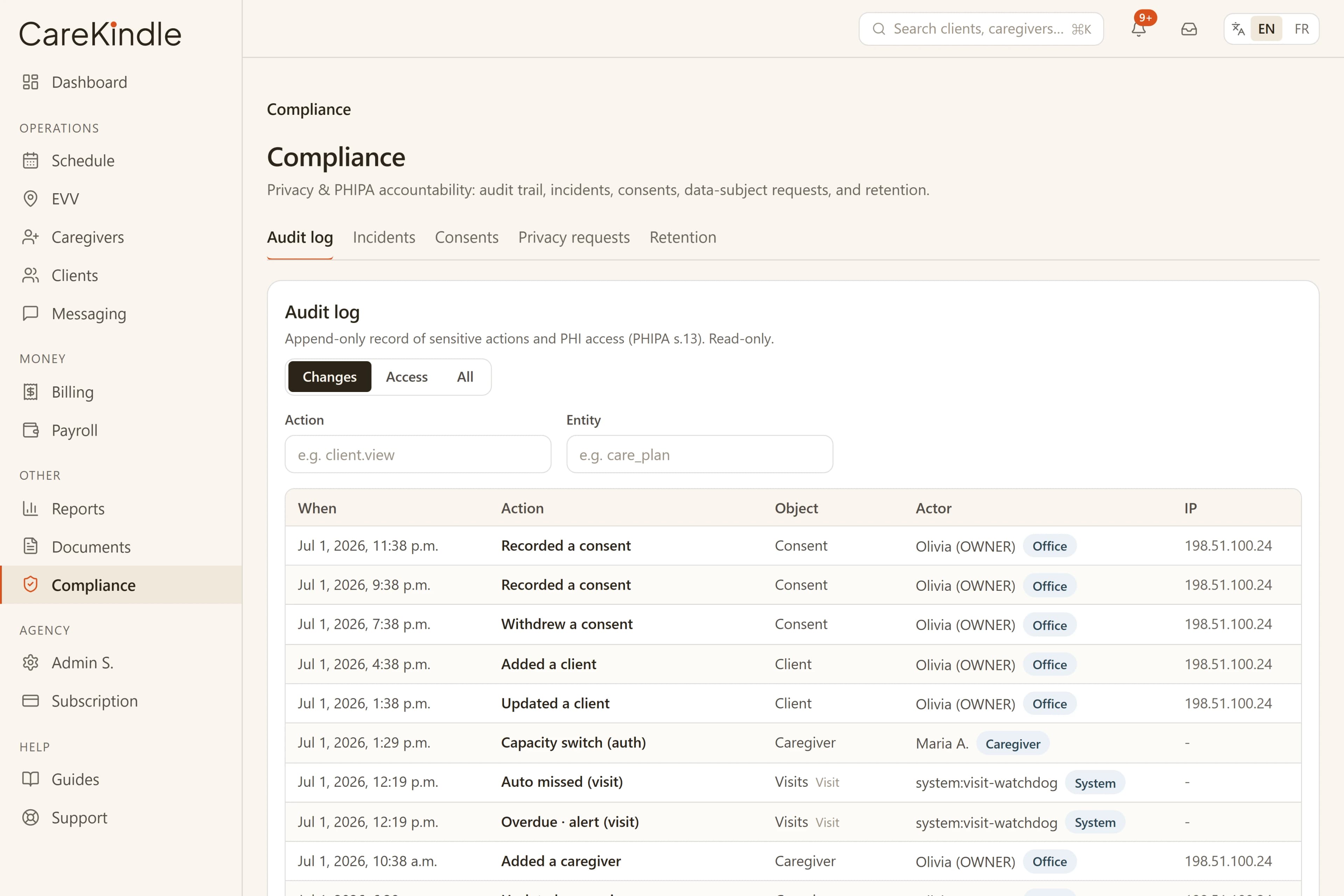The width and height of the screenshot is (1344, 896).
Task: Click the Compliance breadcrumb link
Action: 309,109
